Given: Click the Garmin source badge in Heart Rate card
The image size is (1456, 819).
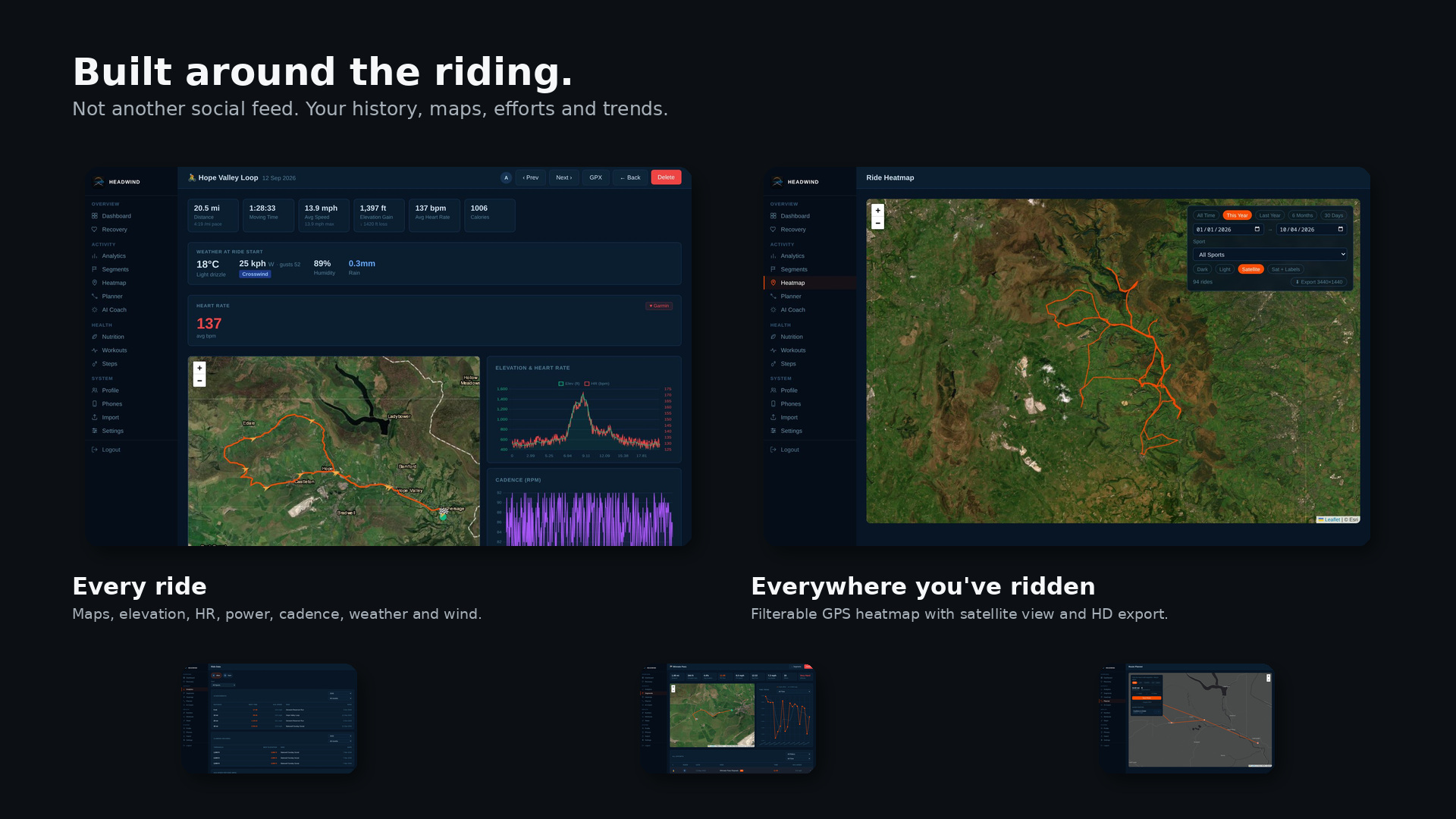Looking at the screenshot, I should click(x=659, y=306).
